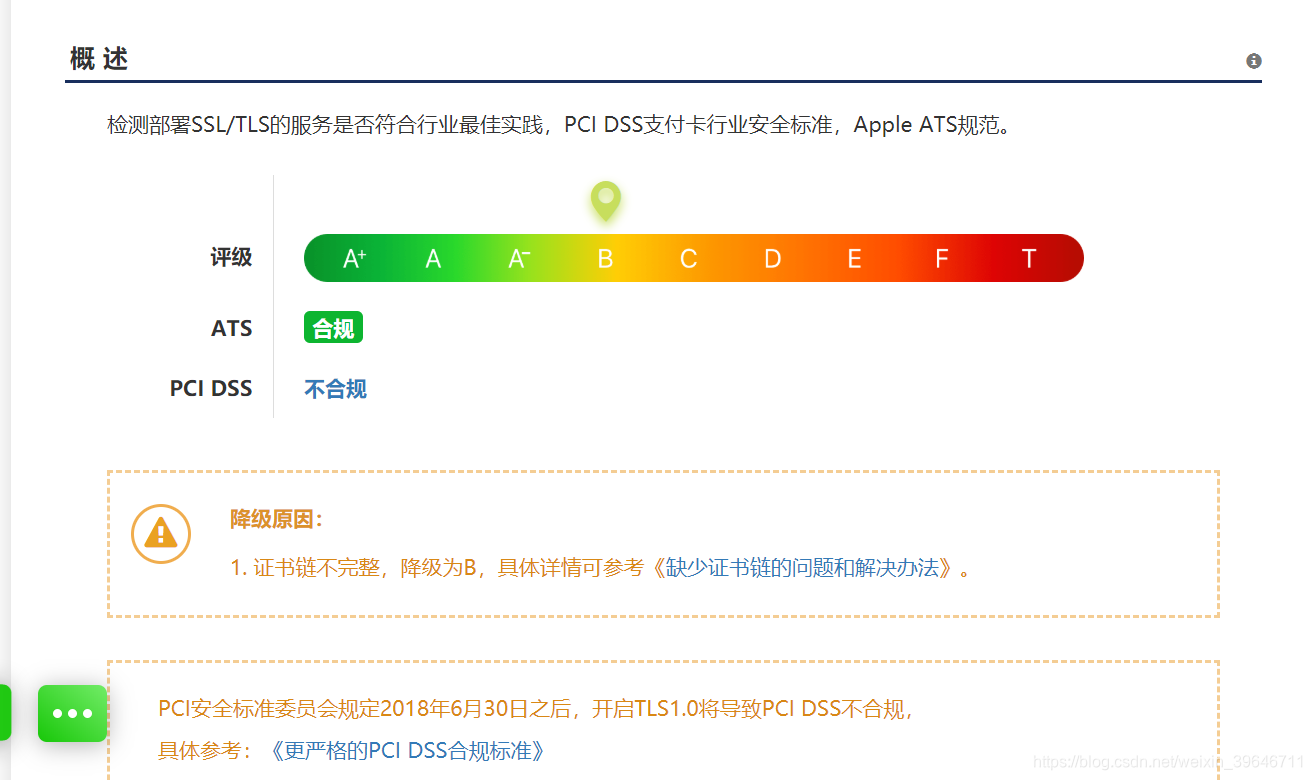Click the D grade on rating bar
Viewport: 1312px width, 780px height.
coord(772,259)
